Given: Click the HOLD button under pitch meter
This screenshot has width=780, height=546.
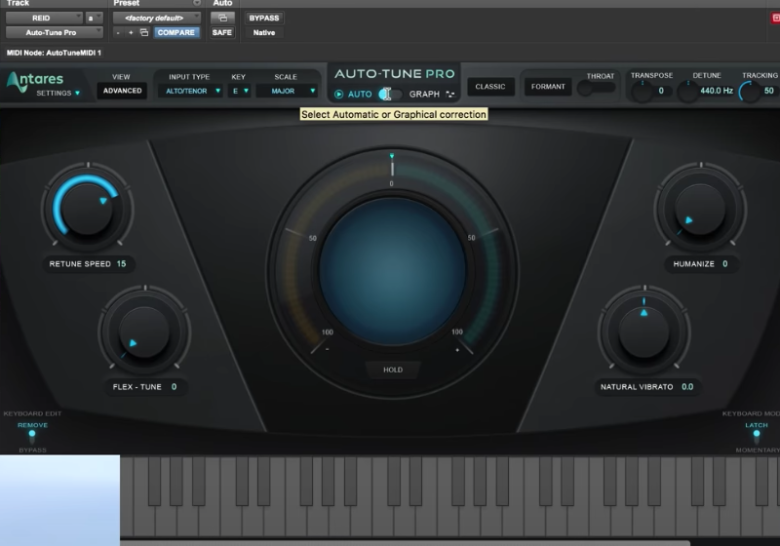Looking at the screenshot, I should 392,369.
